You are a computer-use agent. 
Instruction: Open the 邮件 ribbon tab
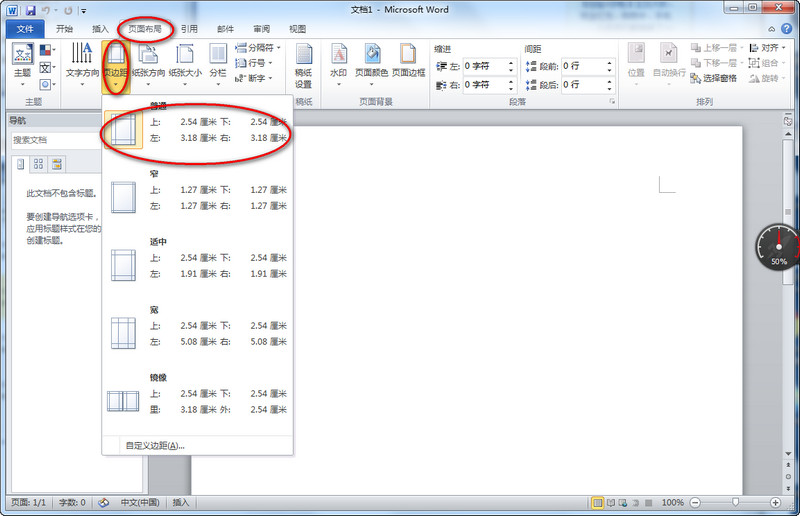(x=225, y=29)
